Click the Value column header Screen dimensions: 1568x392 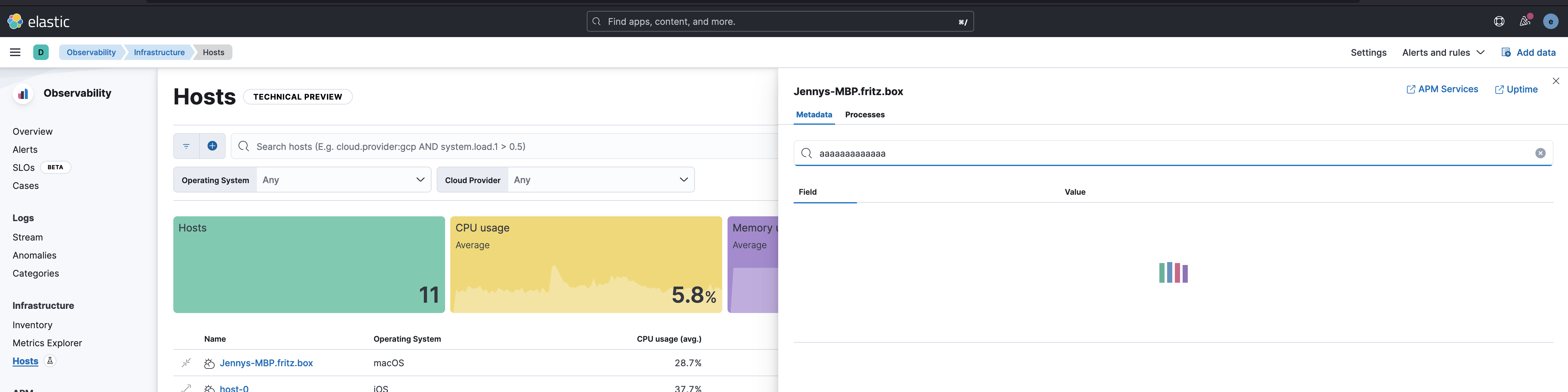1075,192
